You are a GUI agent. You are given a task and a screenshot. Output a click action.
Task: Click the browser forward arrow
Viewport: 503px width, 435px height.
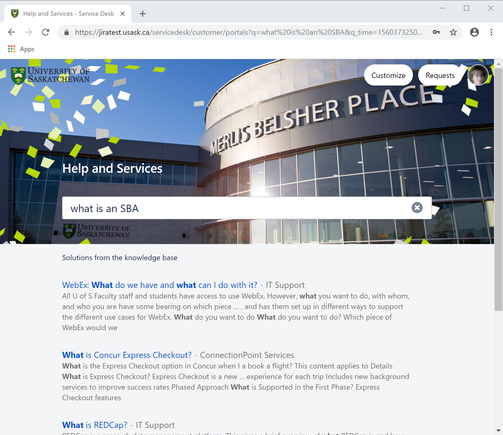[29, 32]
